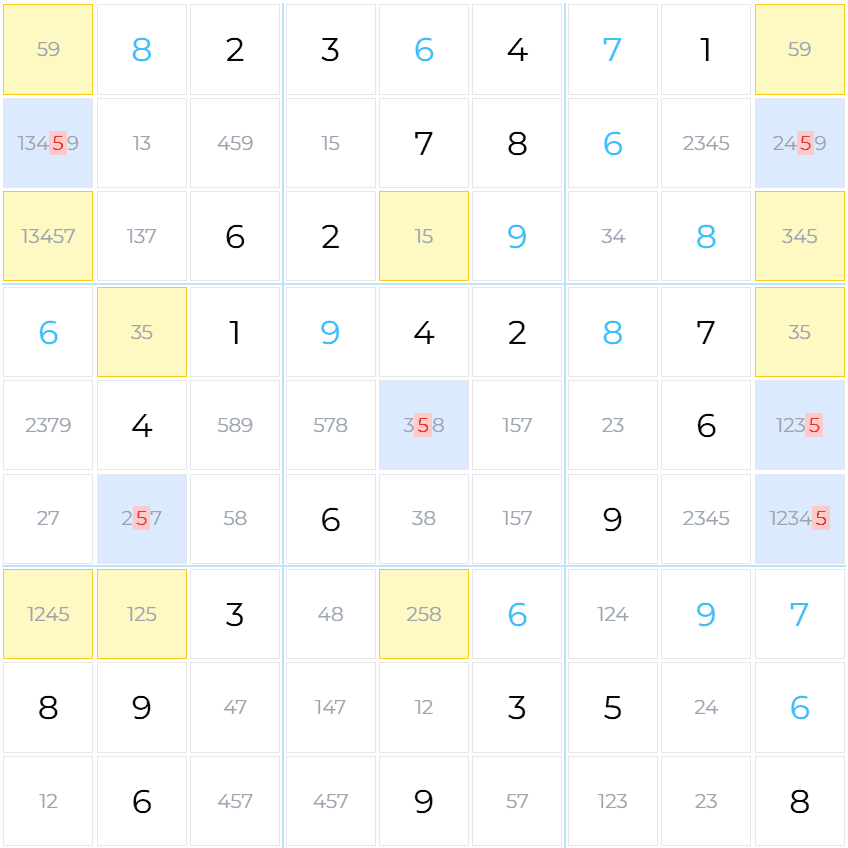Viewport: 848px width, 848px height.
Task: Click the cell showing candidates 589
Action: coord(235,425)
